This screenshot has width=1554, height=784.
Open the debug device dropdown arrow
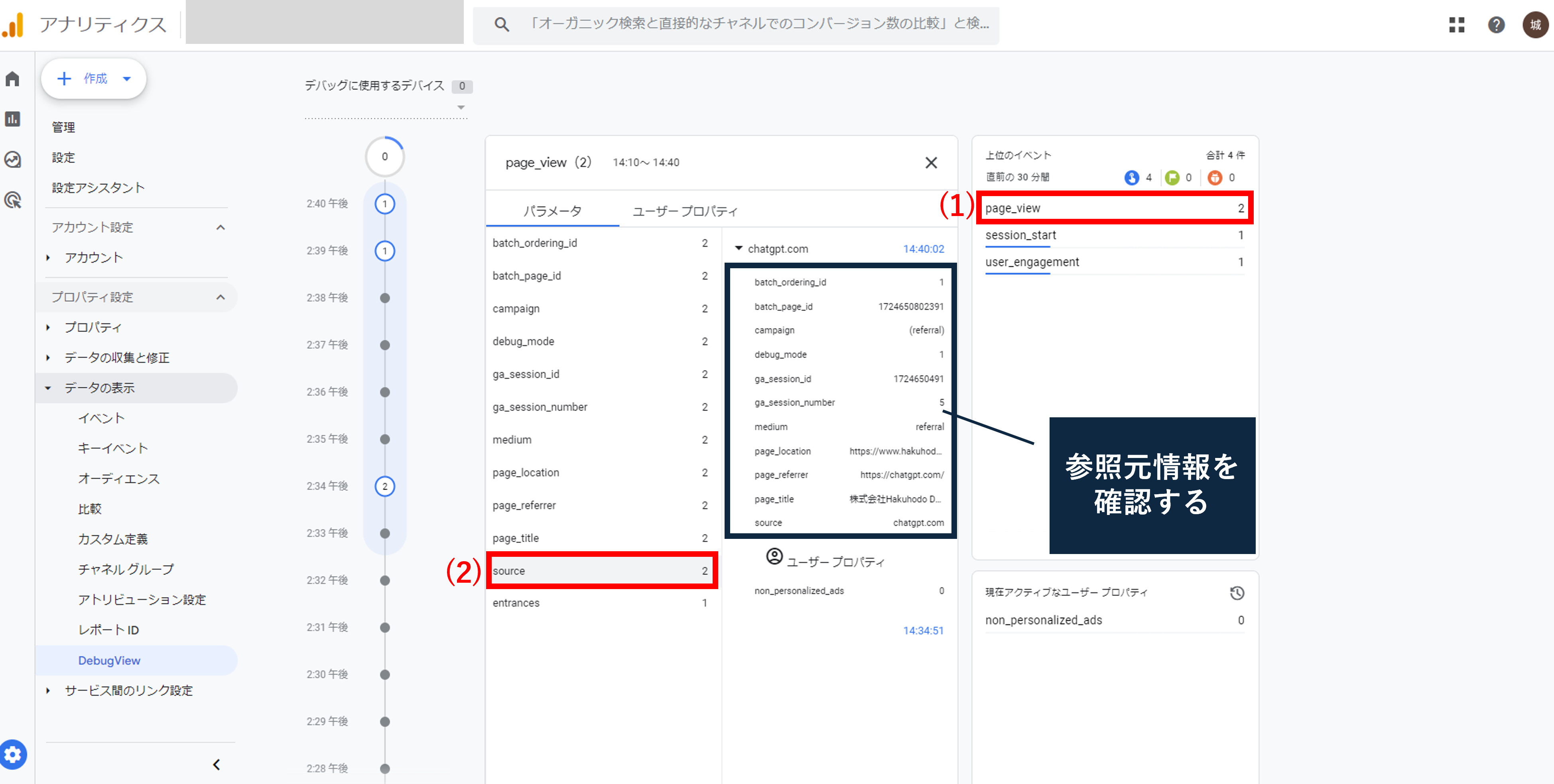(x=461, y=107)
